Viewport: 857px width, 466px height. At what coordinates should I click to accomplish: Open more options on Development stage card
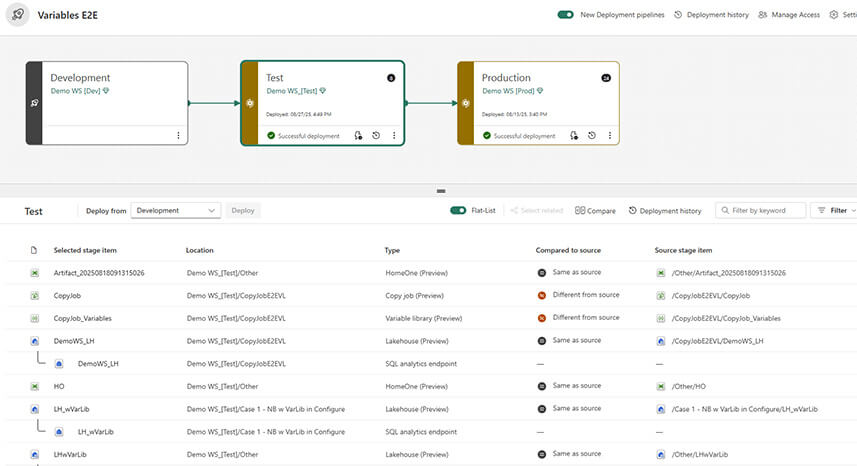[x=178, y=136]
